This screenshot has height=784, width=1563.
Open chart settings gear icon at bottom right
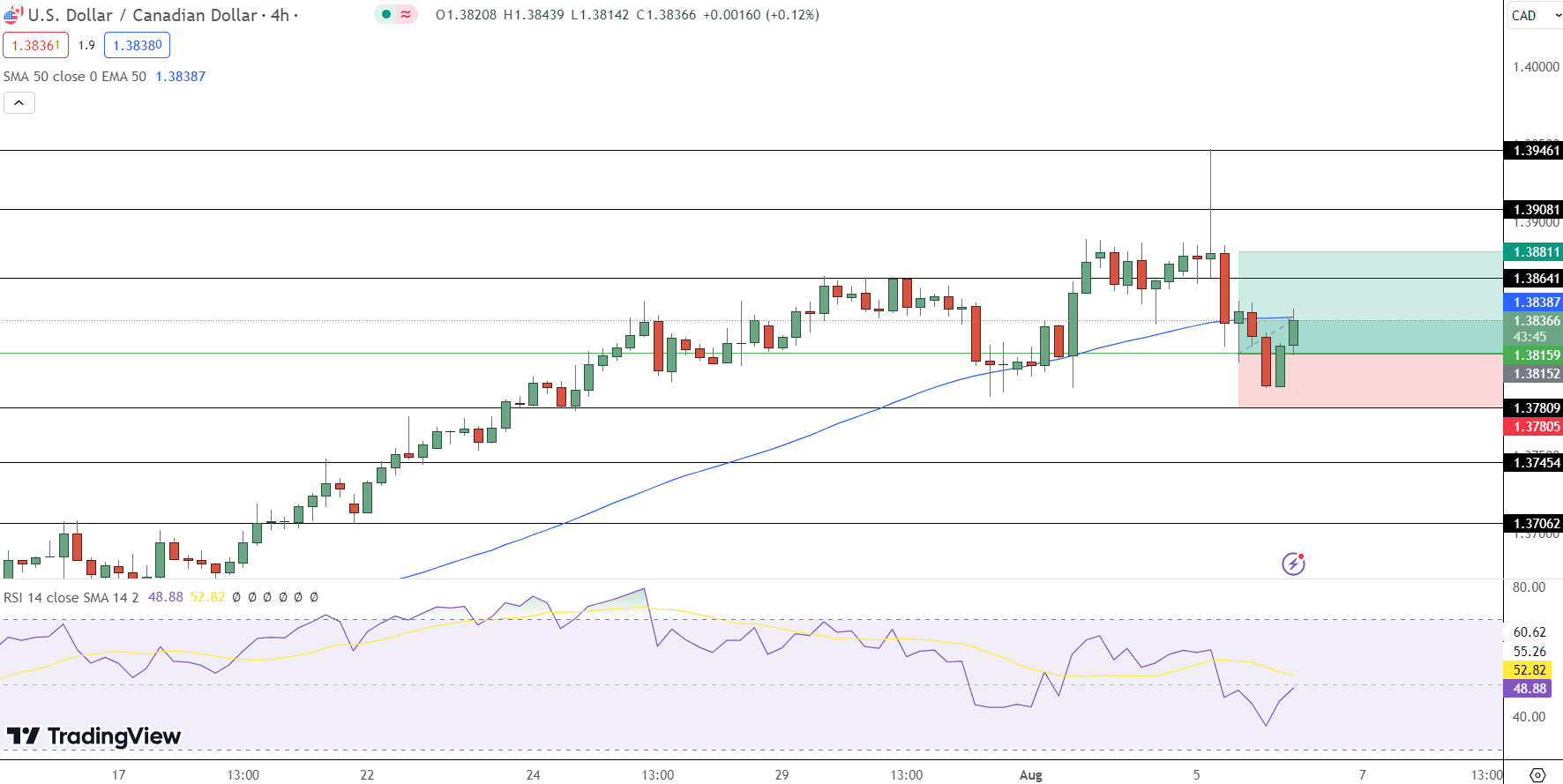[x=1537, y=775]
